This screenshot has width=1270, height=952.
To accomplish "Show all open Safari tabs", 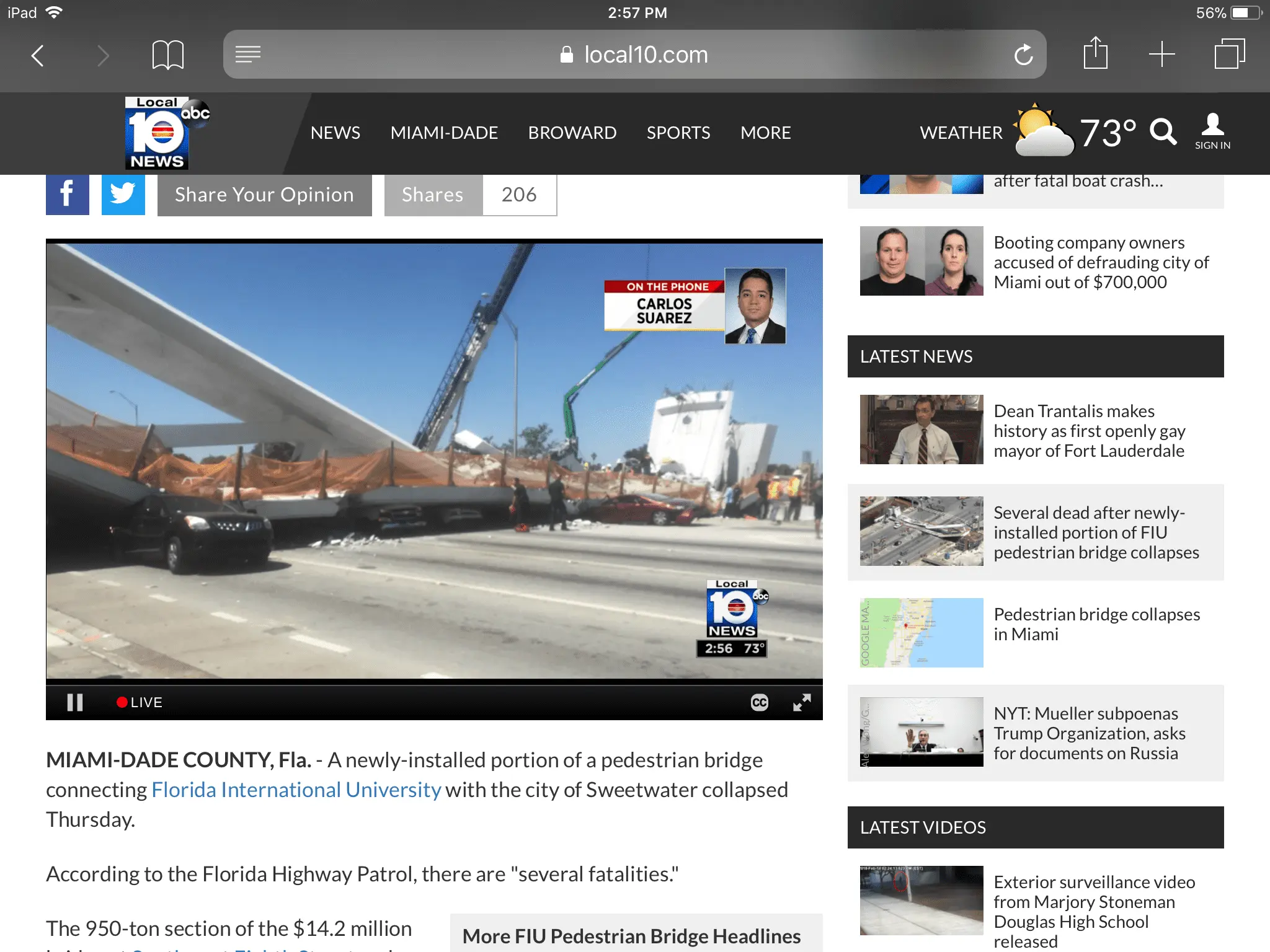I will coord(1230,54).
